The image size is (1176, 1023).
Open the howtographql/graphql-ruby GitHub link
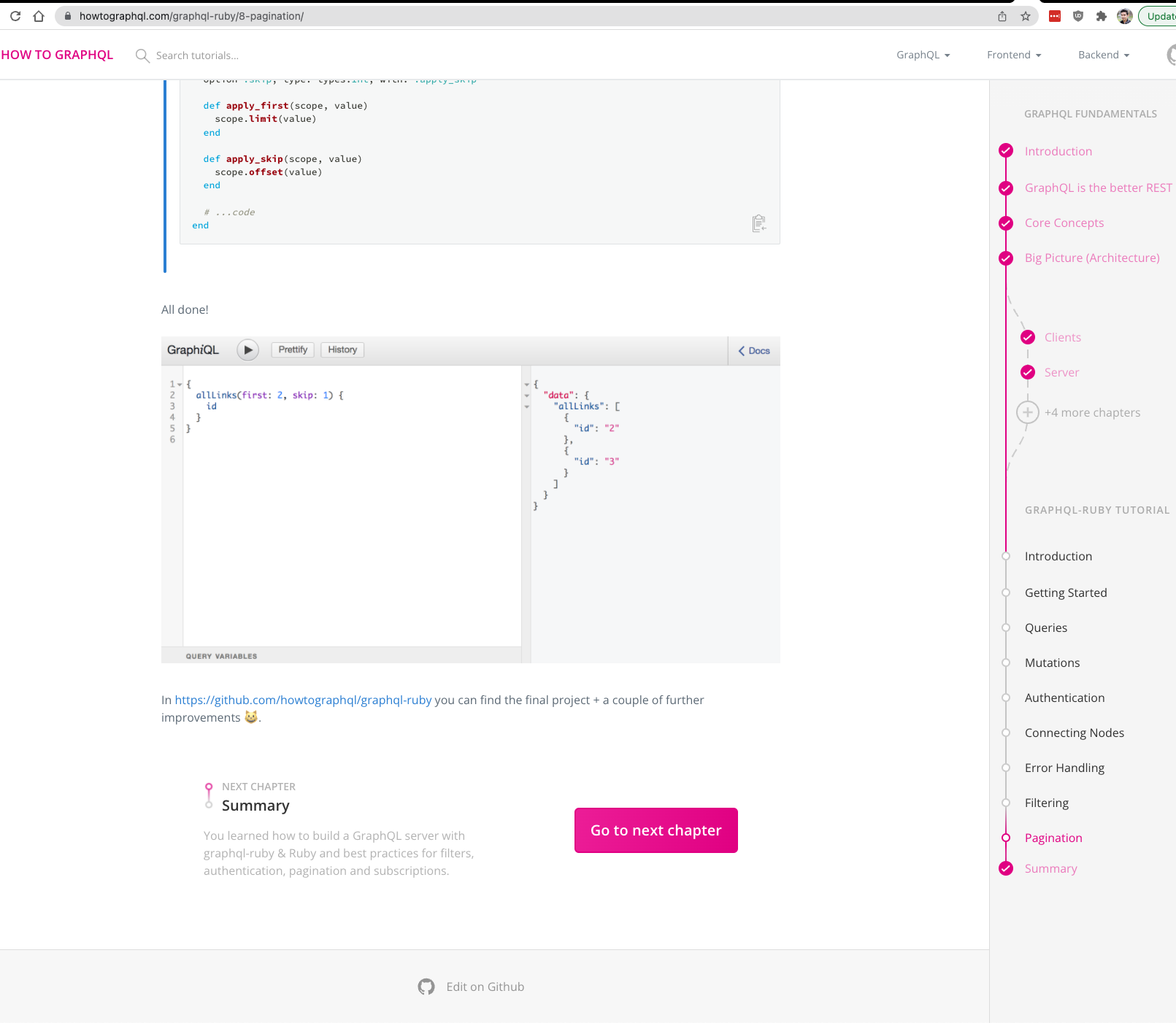click(x=303, y=700)
